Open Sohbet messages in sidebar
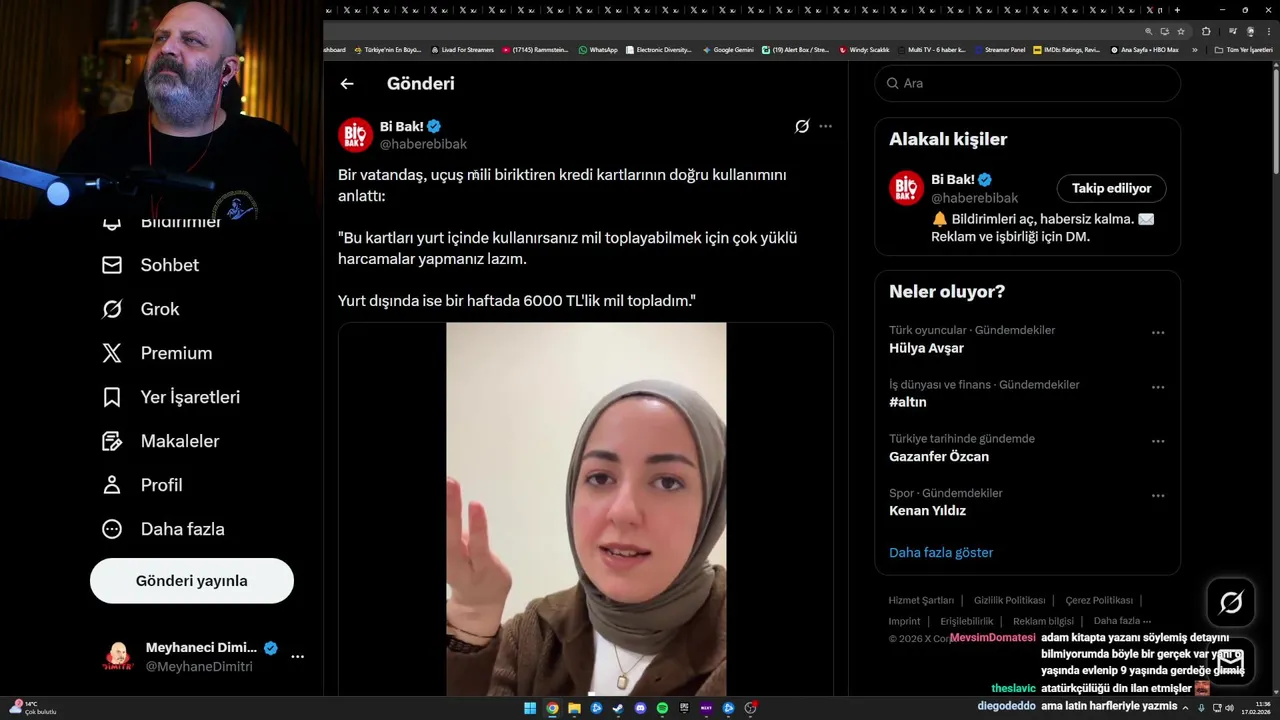1280x720 pixels. point(151,265)
